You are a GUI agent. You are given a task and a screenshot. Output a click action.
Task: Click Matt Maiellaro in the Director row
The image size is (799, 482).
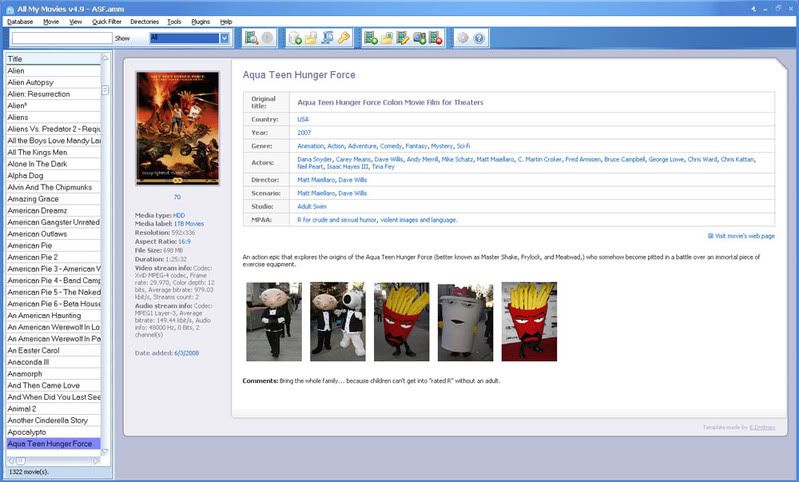click(x=316, y=180)
